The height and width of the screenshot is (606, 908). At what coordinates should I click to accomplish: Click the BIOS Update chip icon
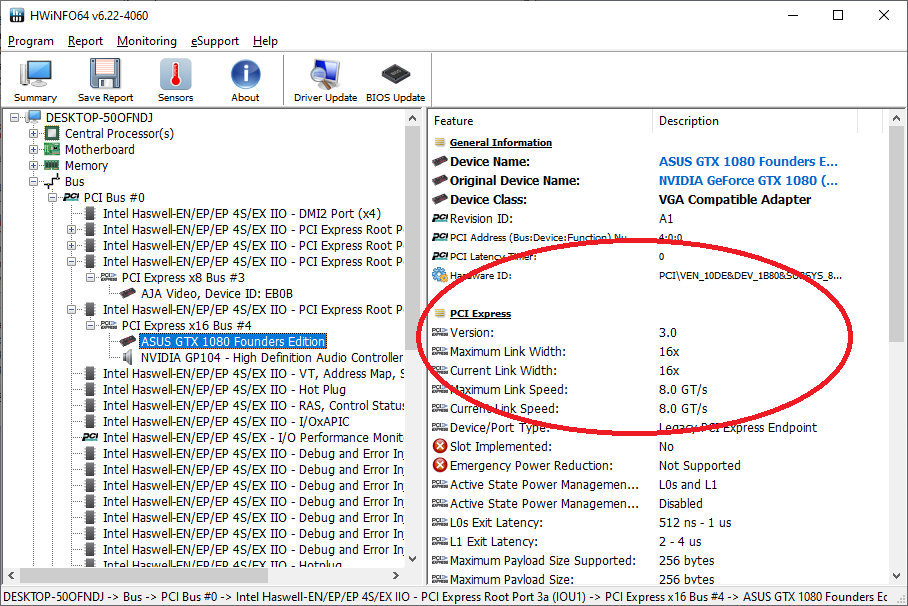pyautogui.click(x=395, y=80)
